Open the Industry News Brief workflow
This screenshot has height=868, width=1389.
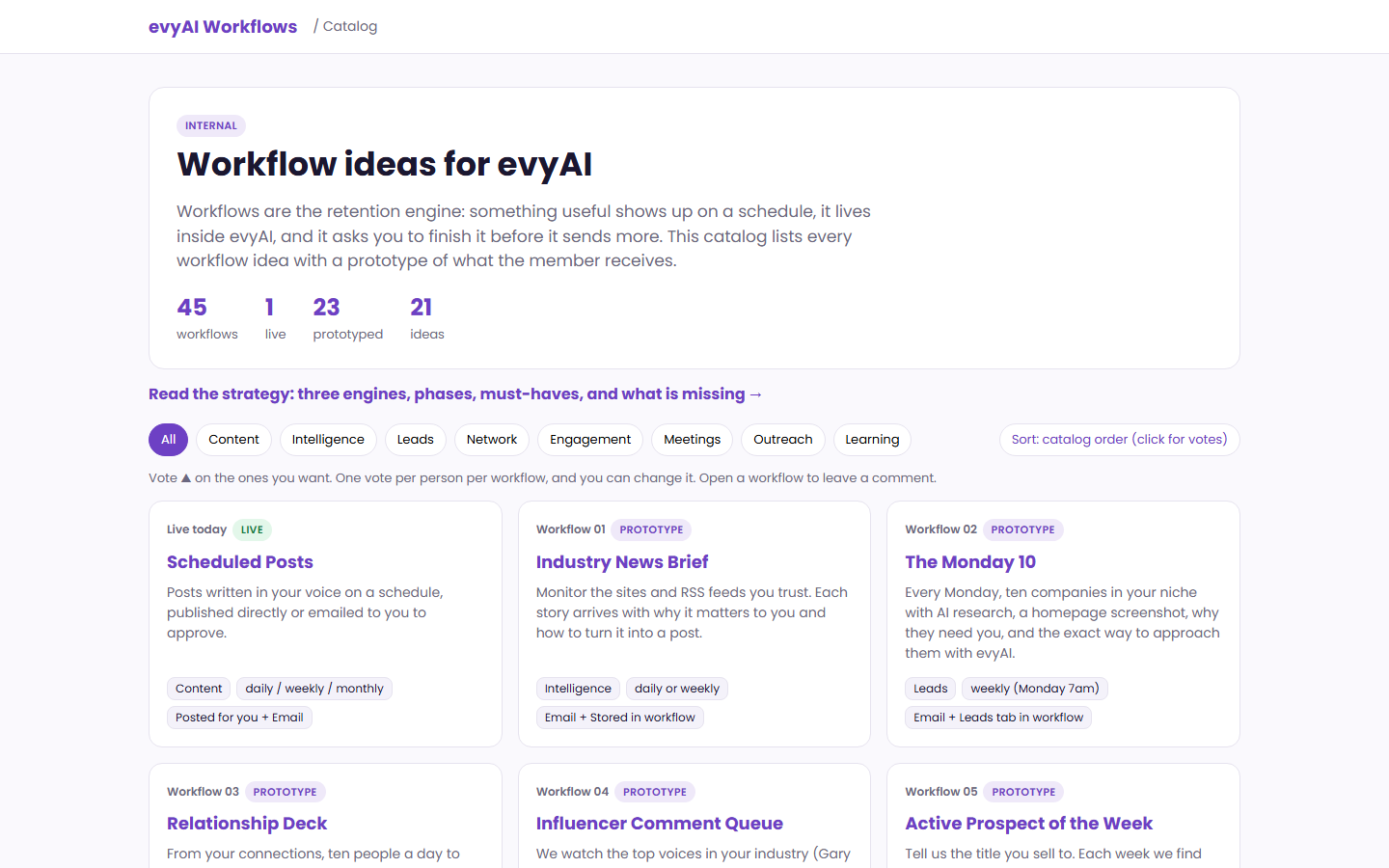(622, 562)
